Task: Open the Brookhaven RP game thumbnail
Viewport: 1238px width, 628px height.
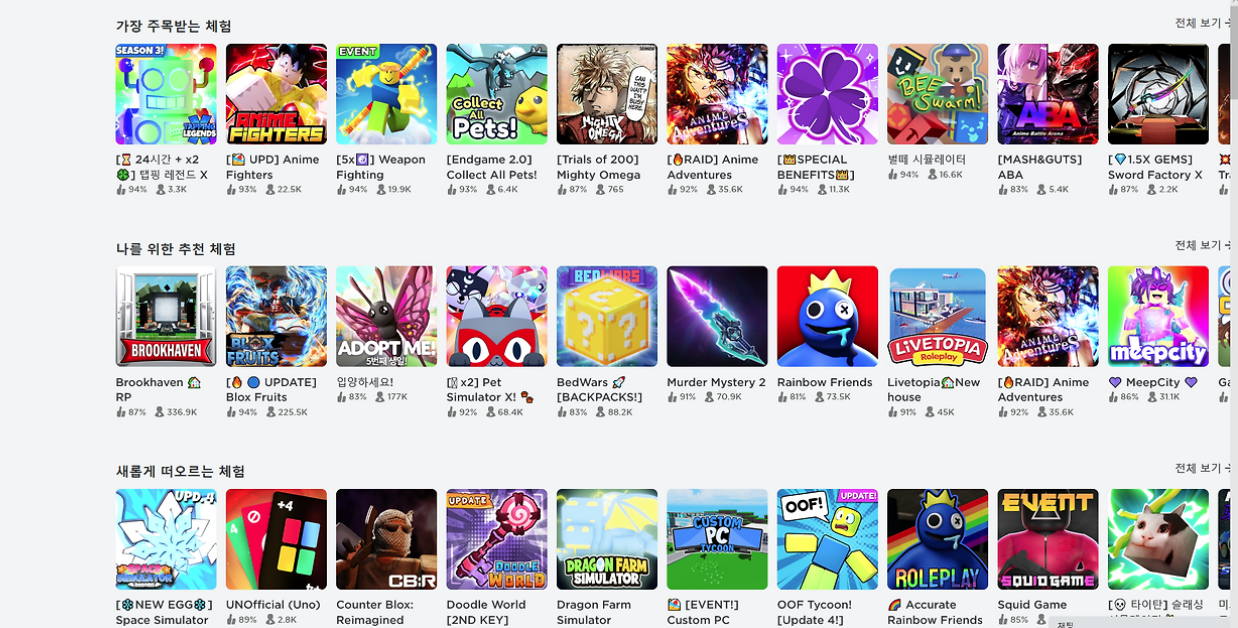Action: [166, 316]
